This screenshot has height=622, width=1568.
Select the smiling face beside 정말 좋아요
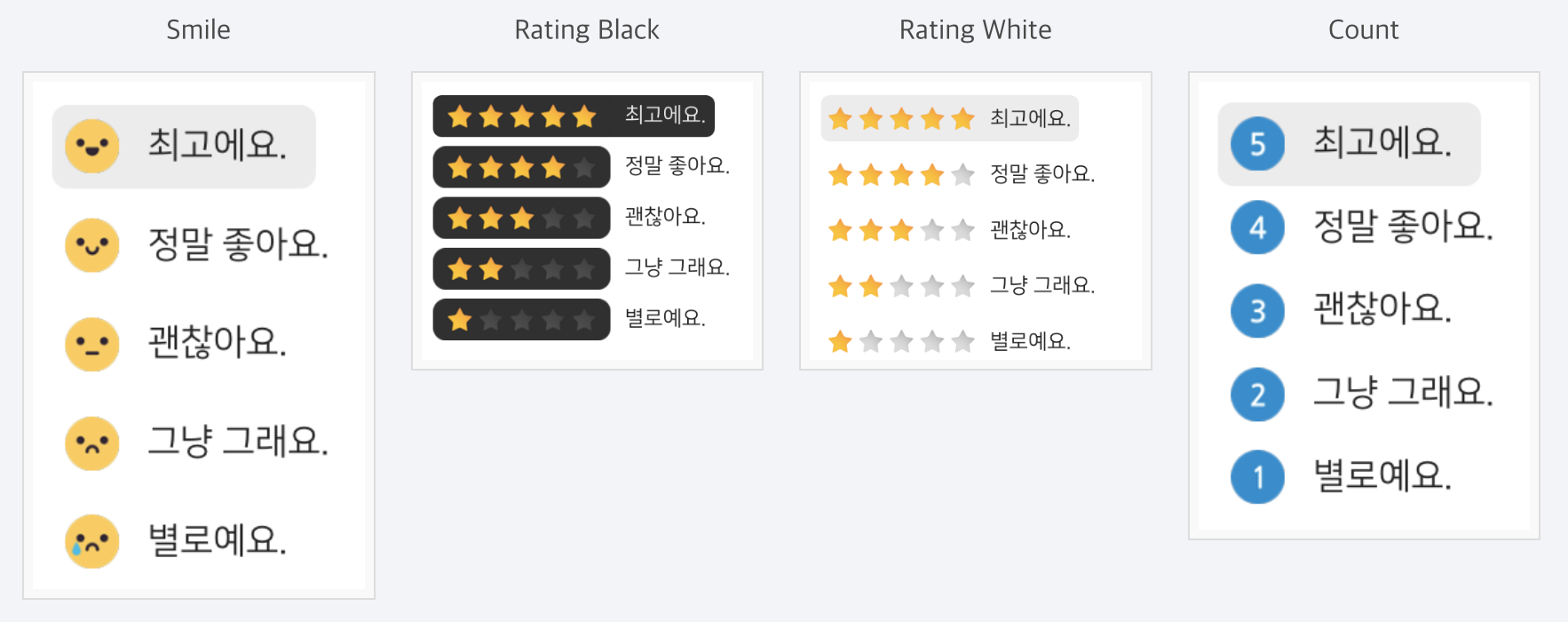click(x=92, y=244)
